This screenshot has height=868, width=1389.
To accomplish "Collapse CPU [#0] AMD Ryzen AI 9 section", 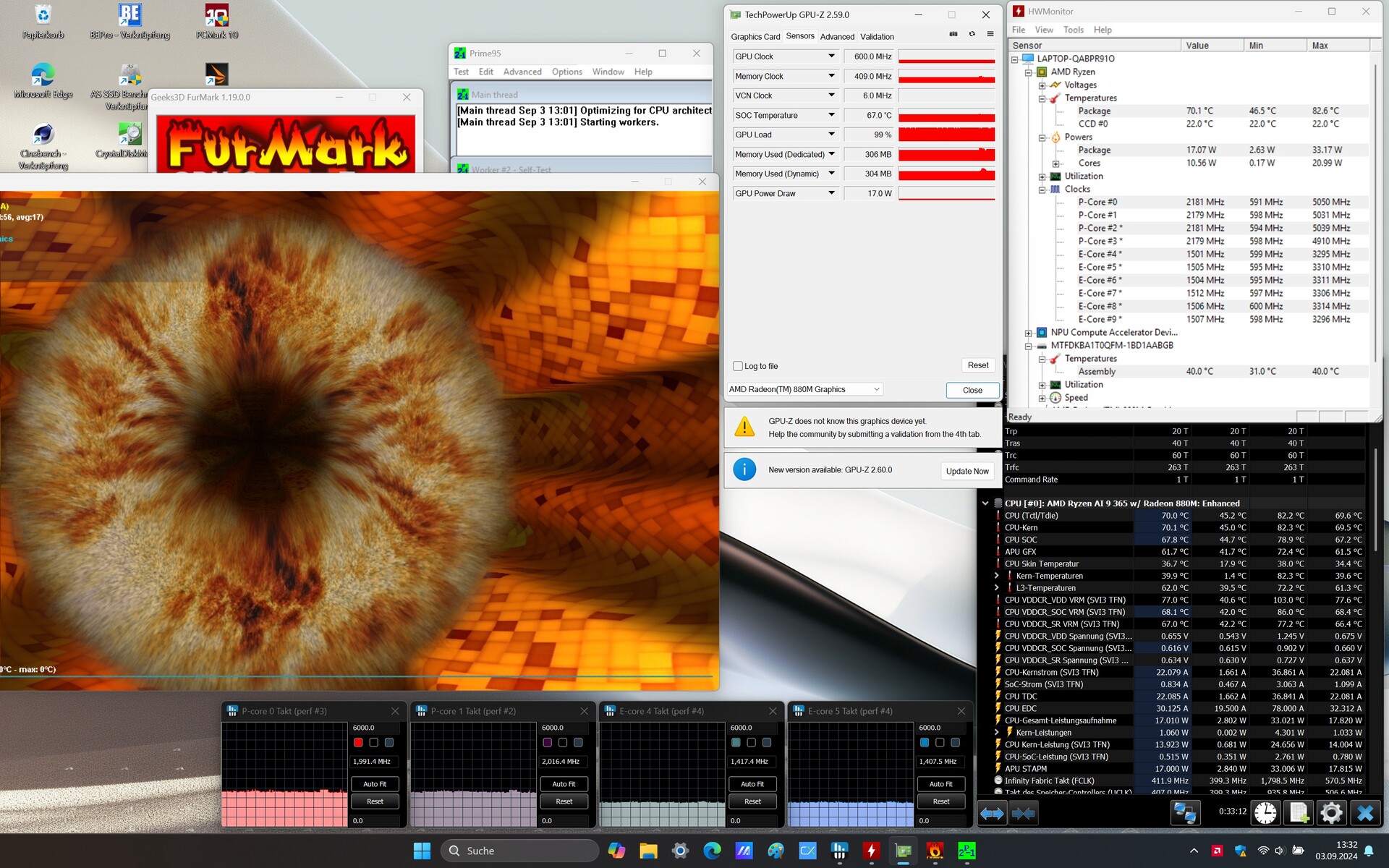I will (x=985, y=503).
